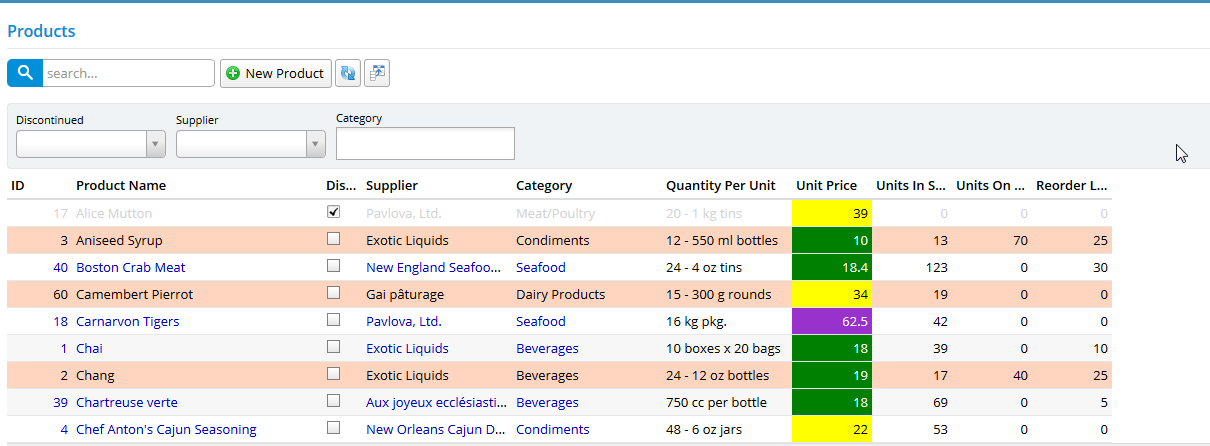The height and width of the screenshot is (446, 1210).
Task: Click the Exotic Liquids supplier link for Chai
Action: pos(407,348)
